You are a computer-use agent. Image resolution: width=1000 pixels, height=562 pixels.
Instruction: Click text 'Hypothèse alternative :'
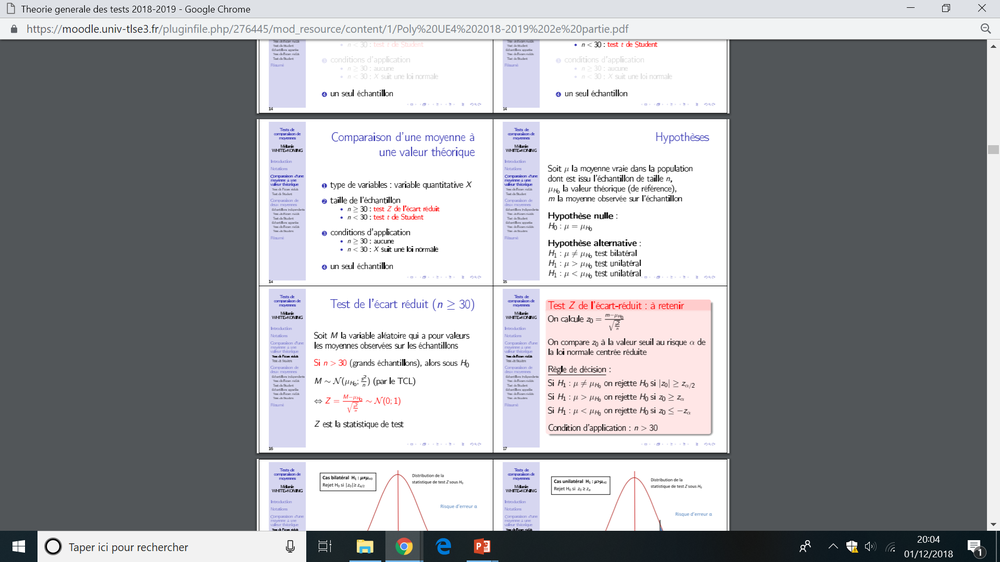click(594, 243)
